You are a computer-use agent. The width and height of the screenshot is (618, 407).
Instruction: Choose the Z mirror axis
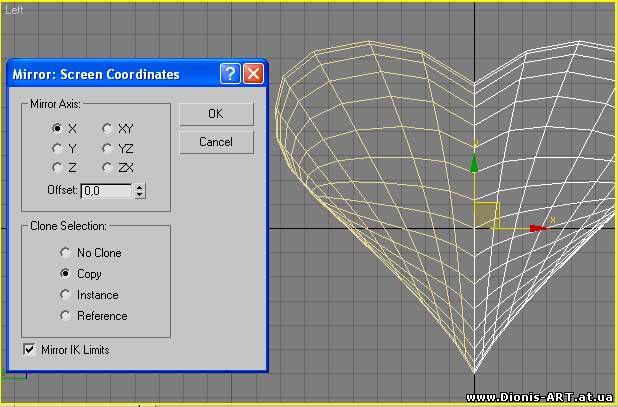tap(58, 168)
